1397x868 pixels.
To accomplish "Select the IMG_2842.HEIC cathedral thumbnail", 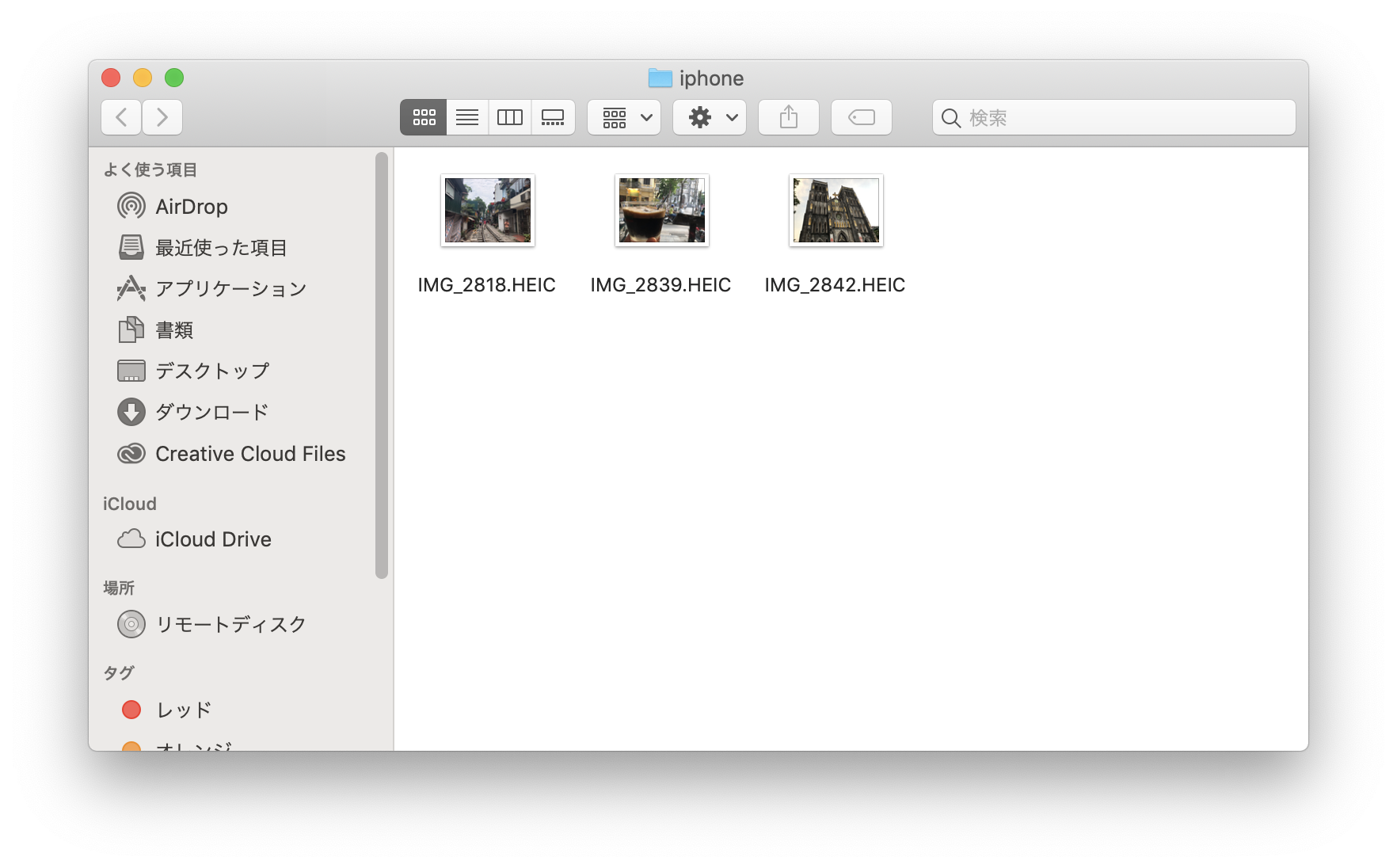I will [836, 211].
